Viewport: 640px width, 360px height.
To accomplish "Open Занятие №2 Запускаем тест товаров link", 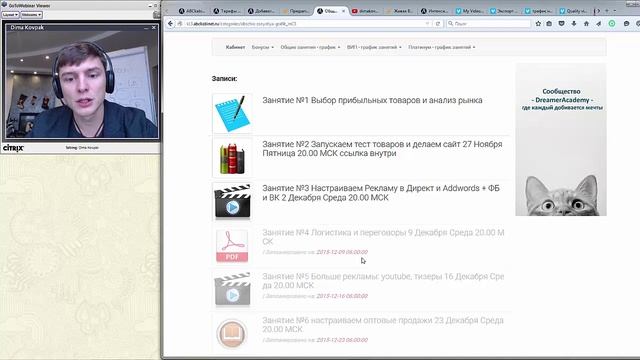I will [x=382, y=149].
